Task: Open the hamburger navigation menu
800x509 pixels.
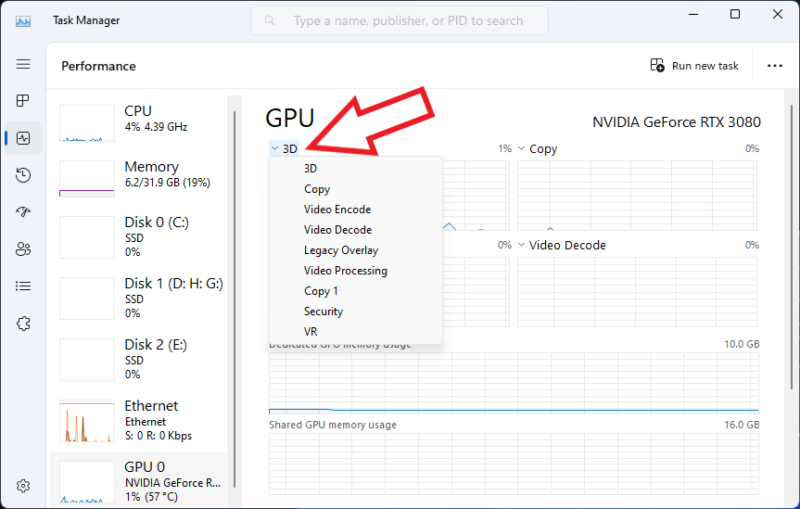Action: click(x=23, y=64)
